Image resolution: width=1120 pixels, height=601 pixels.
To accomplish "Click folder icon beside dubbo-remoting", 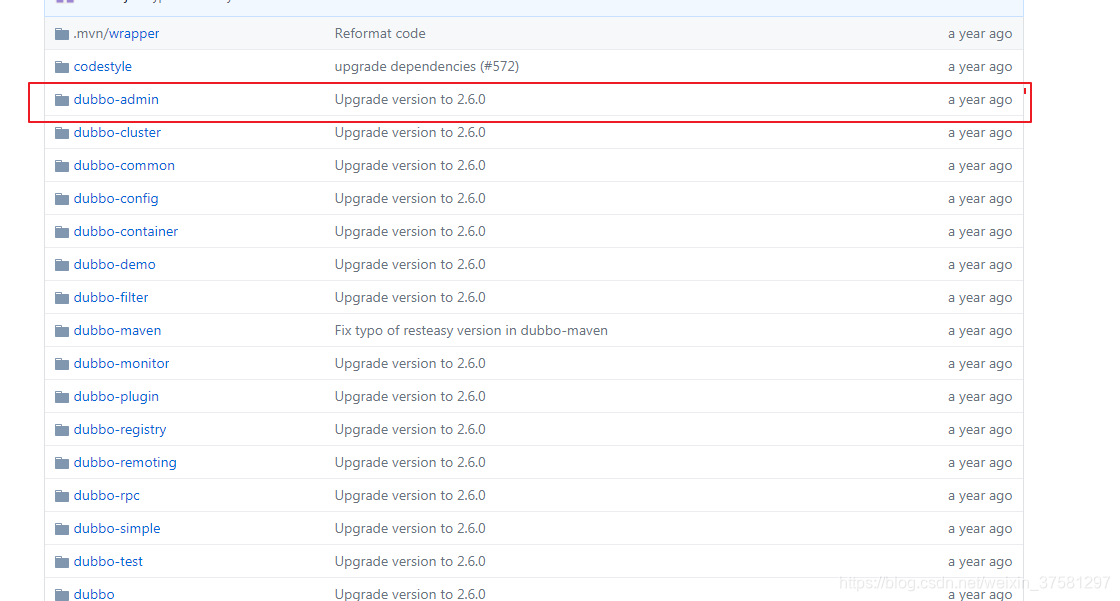I will [x=62, y=462].
